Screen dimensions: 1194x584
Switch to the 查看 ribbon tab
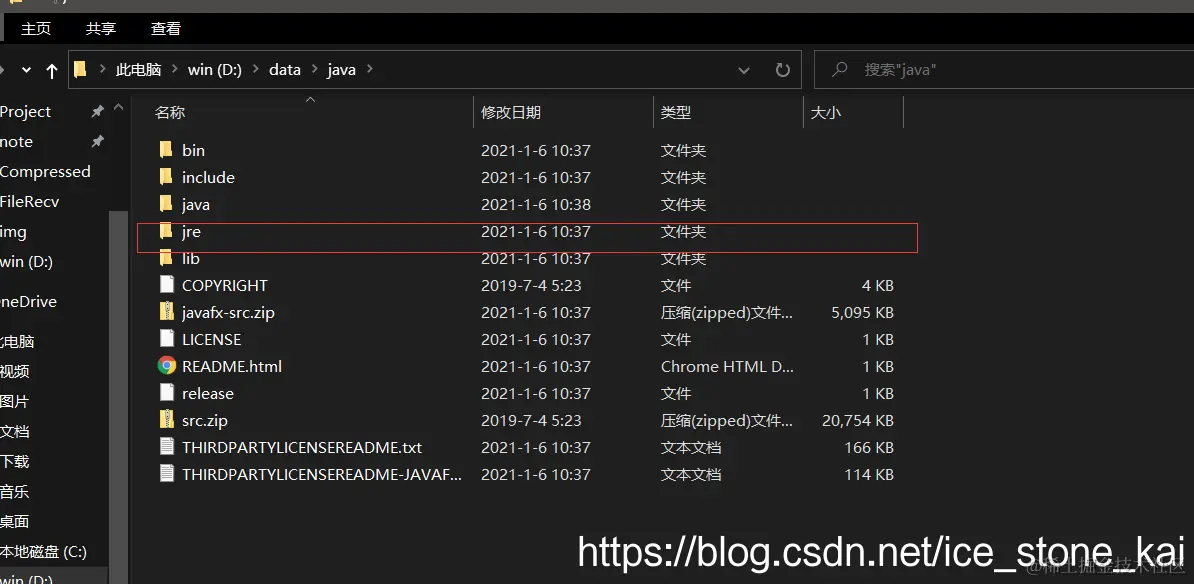(x=165, y=28)
